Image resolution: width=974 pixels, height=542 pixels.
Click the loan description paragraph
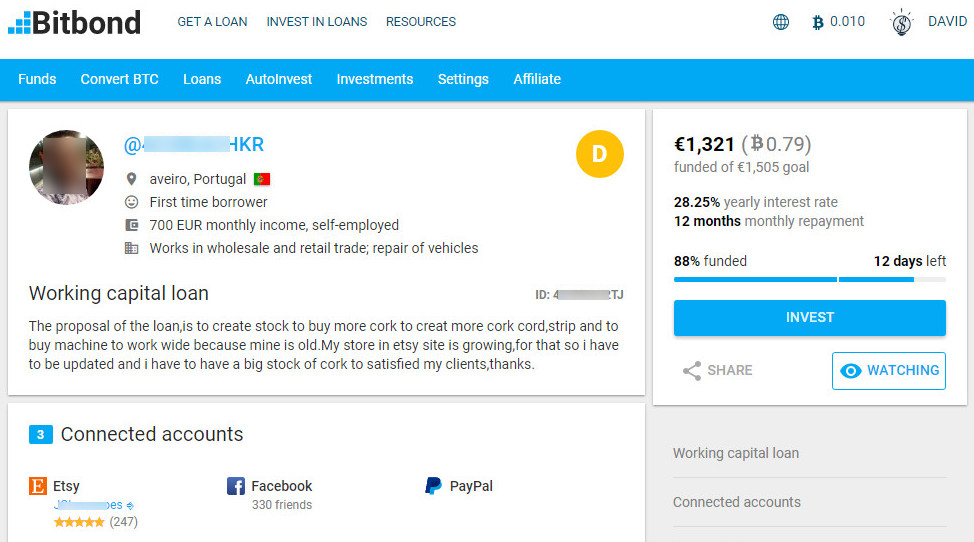click(324, 345)
